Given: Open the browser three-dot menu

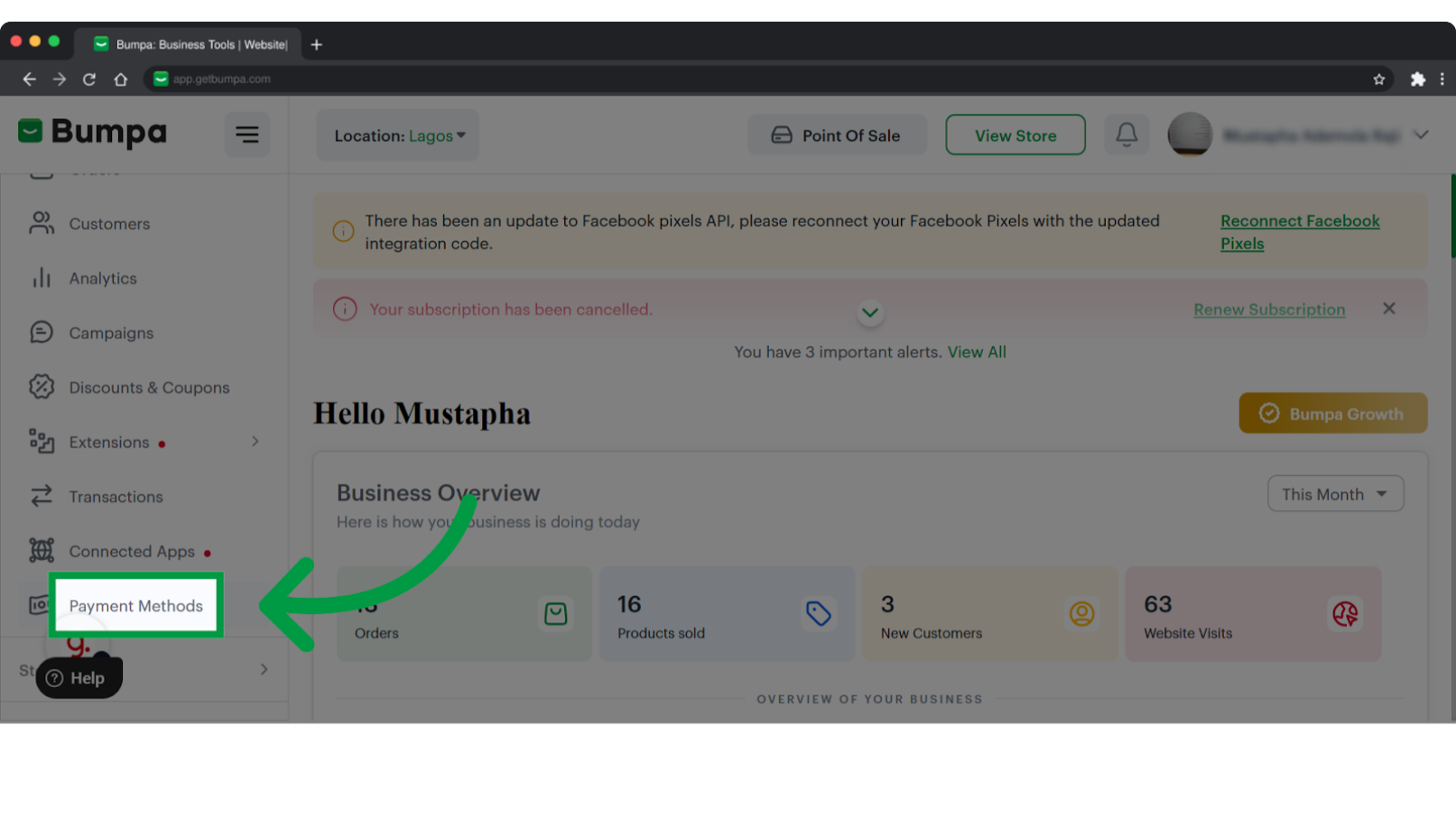Looking at the screenshot, I should click(1442, 79).
